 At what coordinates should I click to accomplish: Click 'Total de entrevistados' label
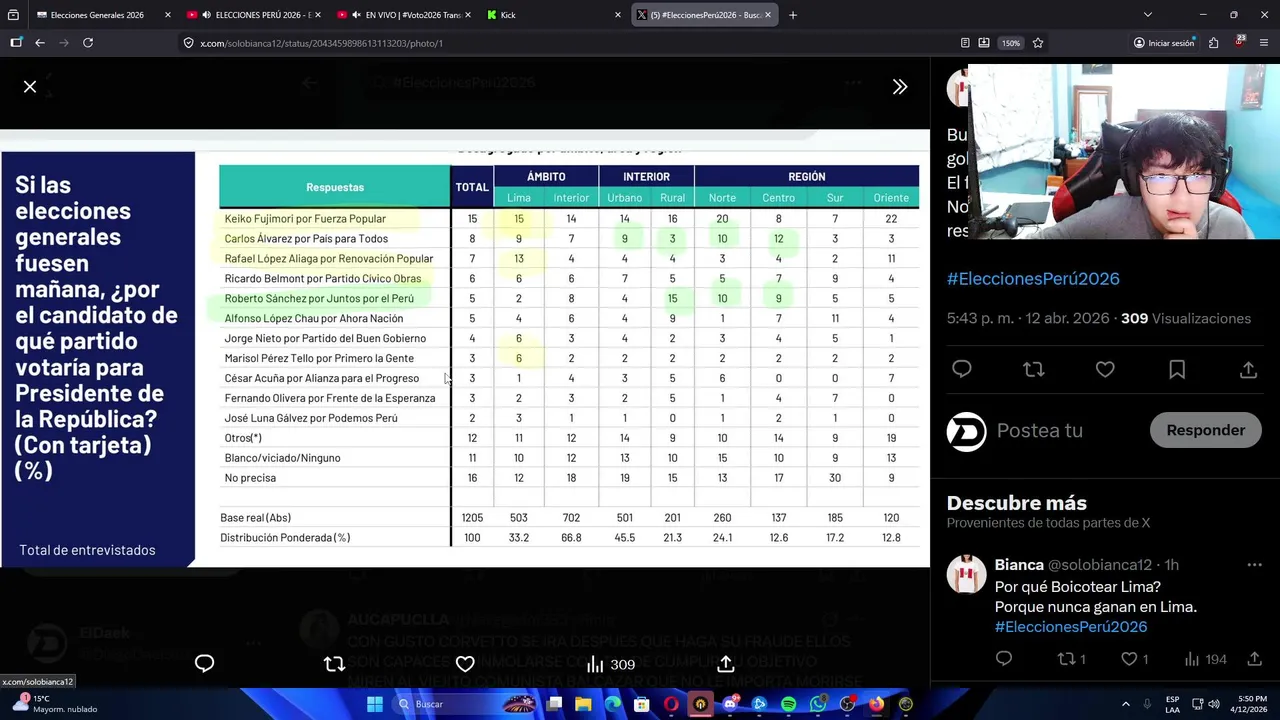(87, 550)
